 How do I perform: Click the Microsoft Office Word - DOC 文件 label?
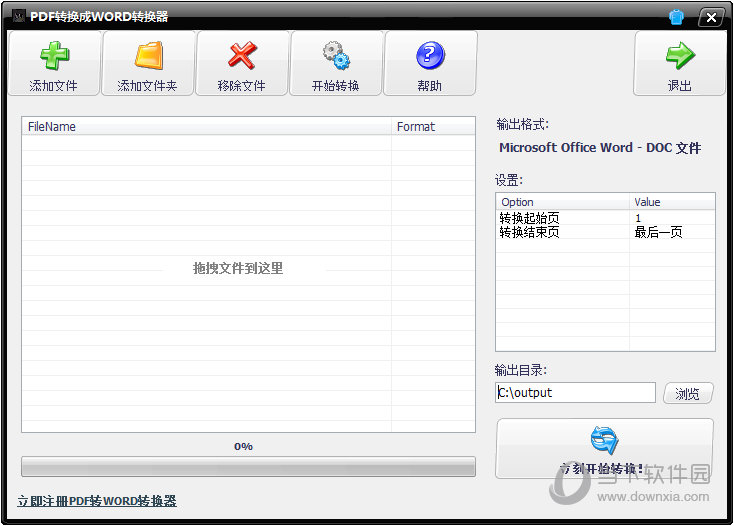[x=600, y=148]
